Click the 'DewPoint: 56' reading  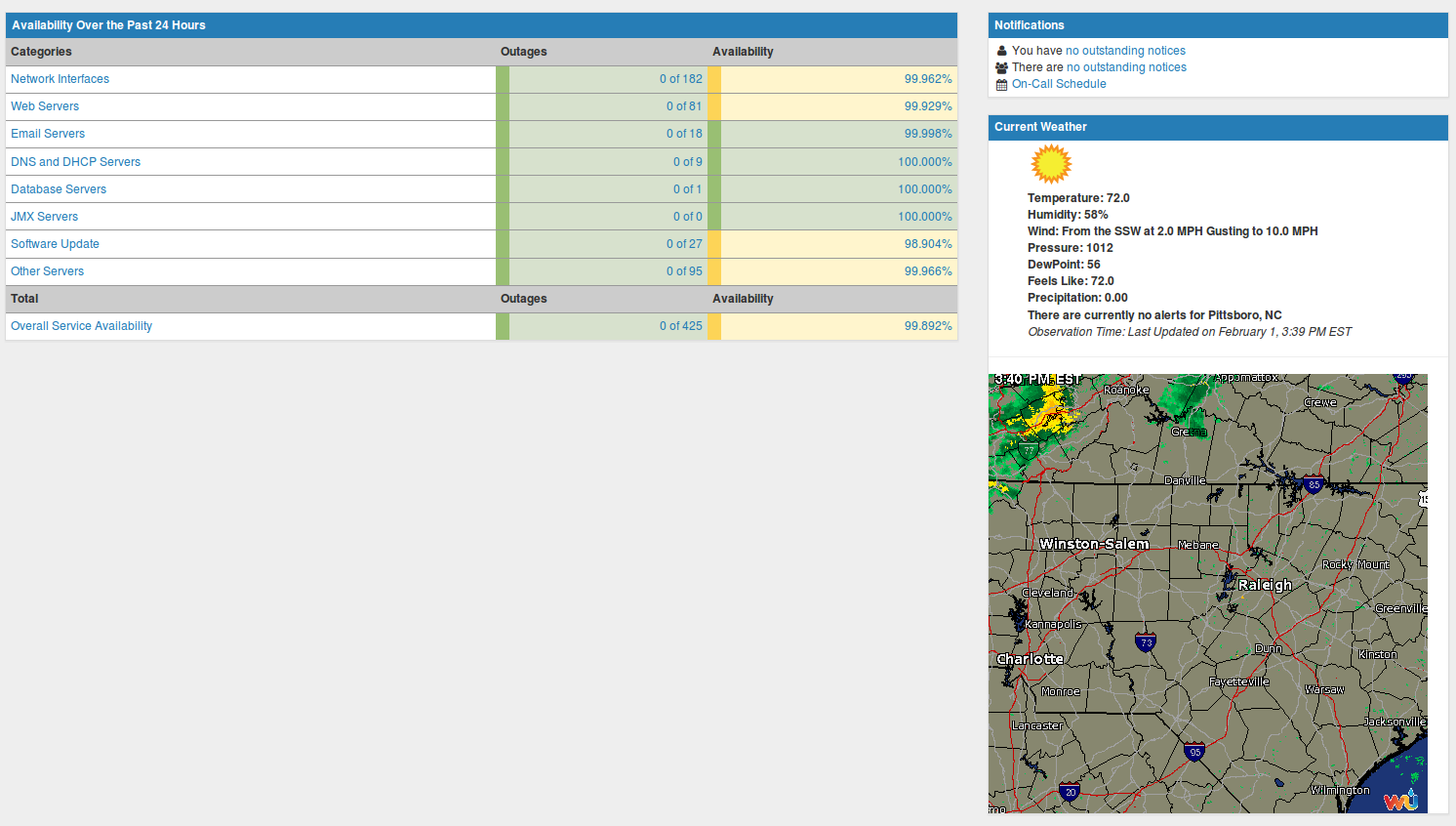[1064, 265]
